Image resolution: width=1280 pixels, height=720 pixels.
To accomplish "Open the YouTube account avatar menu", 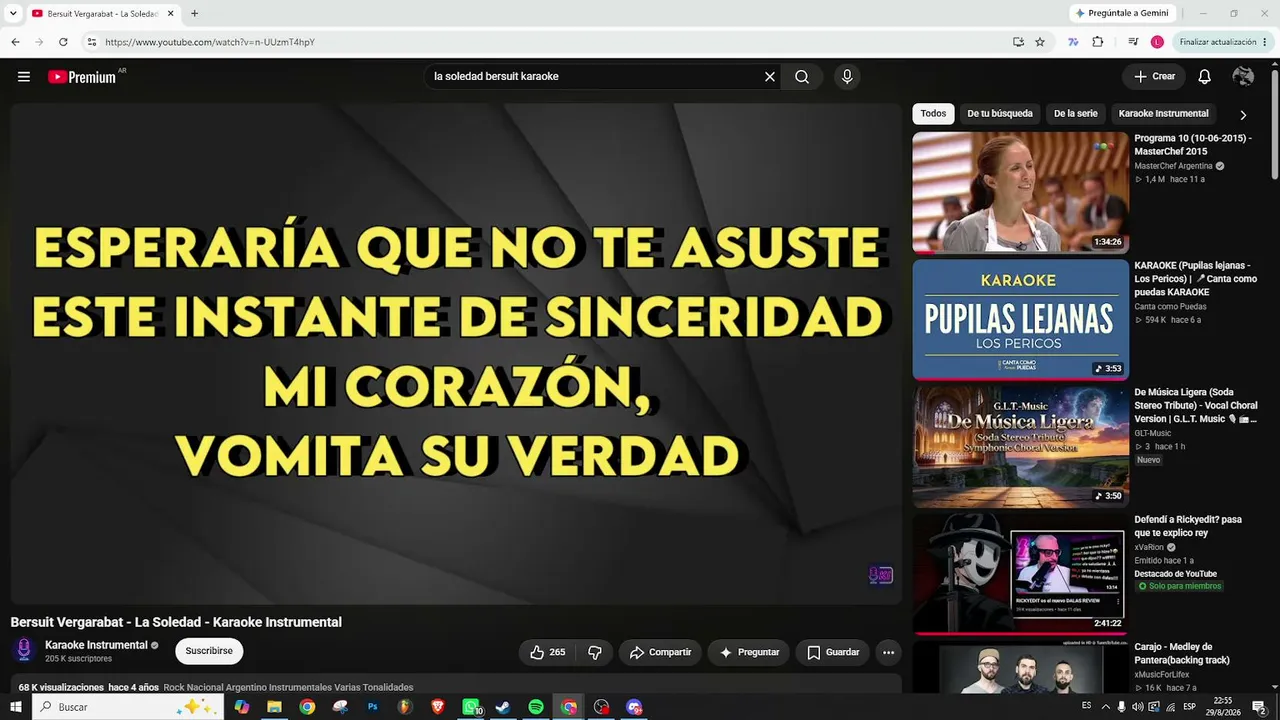I will click(x=1243, y=77).
